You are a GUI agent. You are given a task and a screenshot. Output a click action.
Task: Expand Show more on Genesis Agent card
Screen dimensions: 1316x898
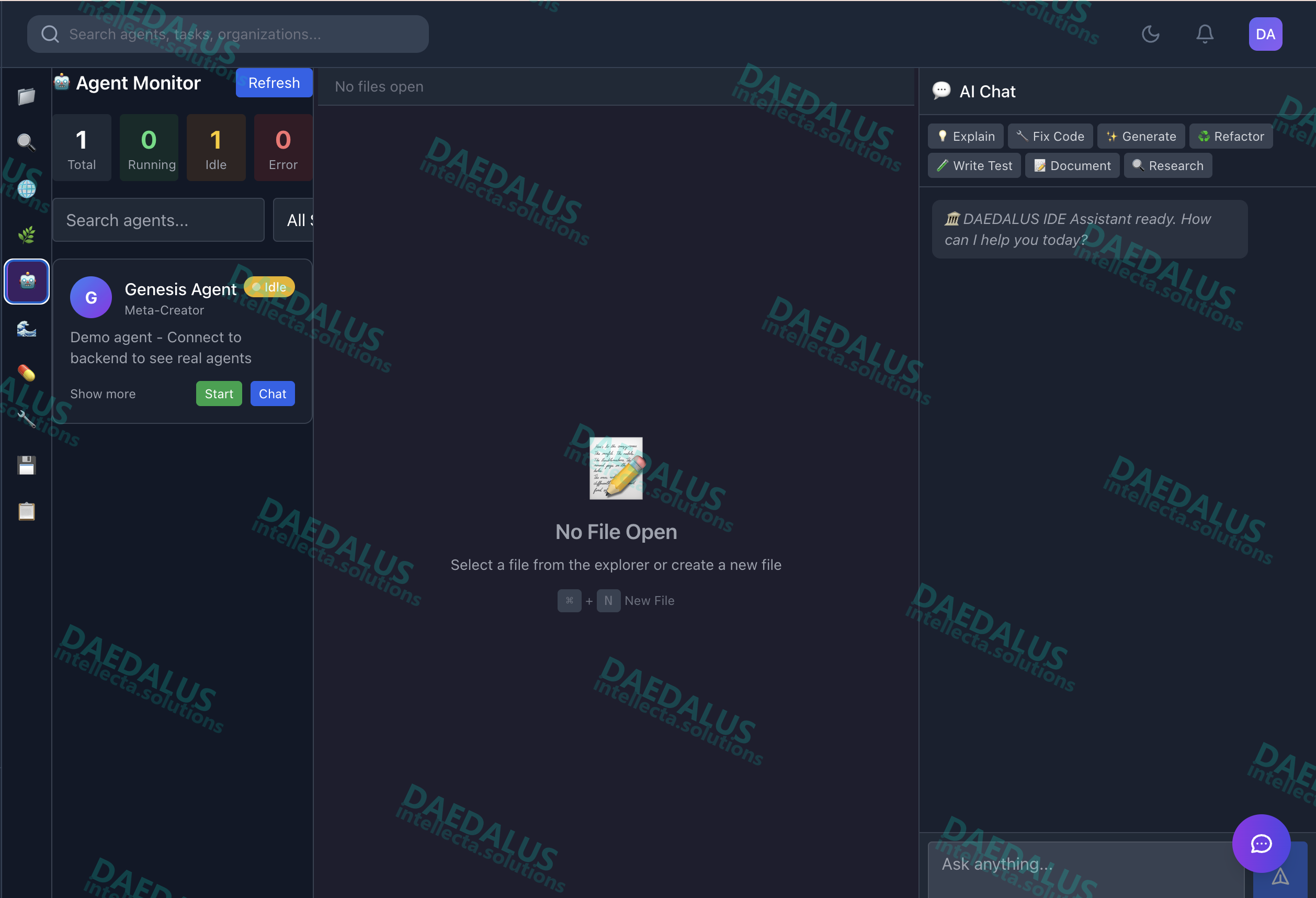[x=103, y=394]
